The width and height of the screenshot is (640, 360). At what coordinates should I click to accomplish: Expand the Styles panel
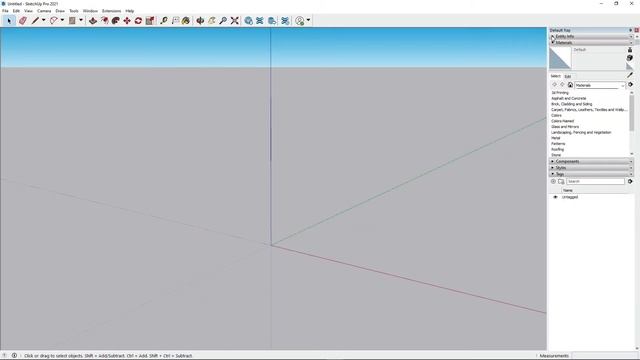(x=591, y=168)
